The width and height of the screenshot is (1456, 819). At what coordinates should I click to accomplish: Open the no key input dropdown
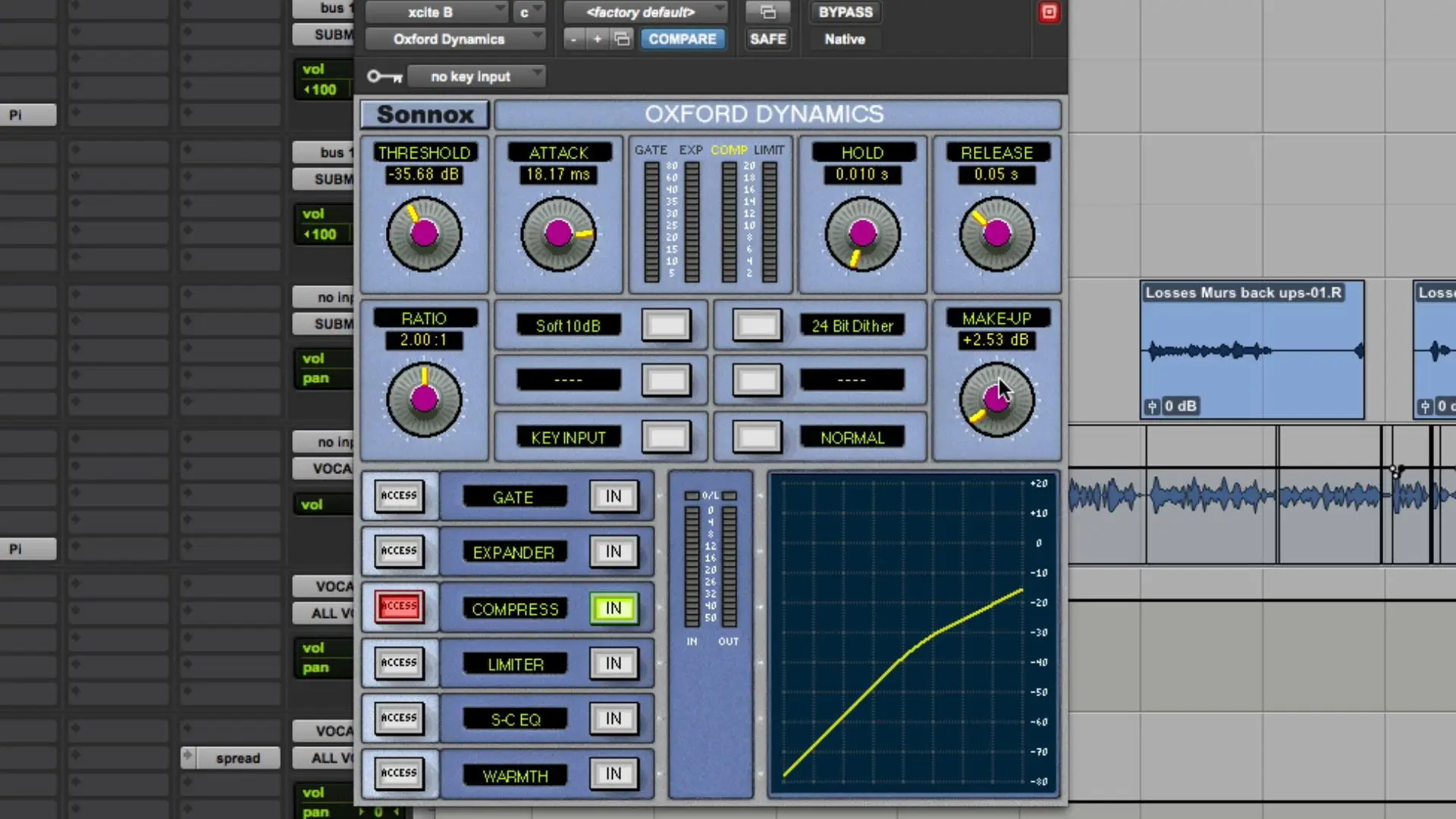coord(476,77)
